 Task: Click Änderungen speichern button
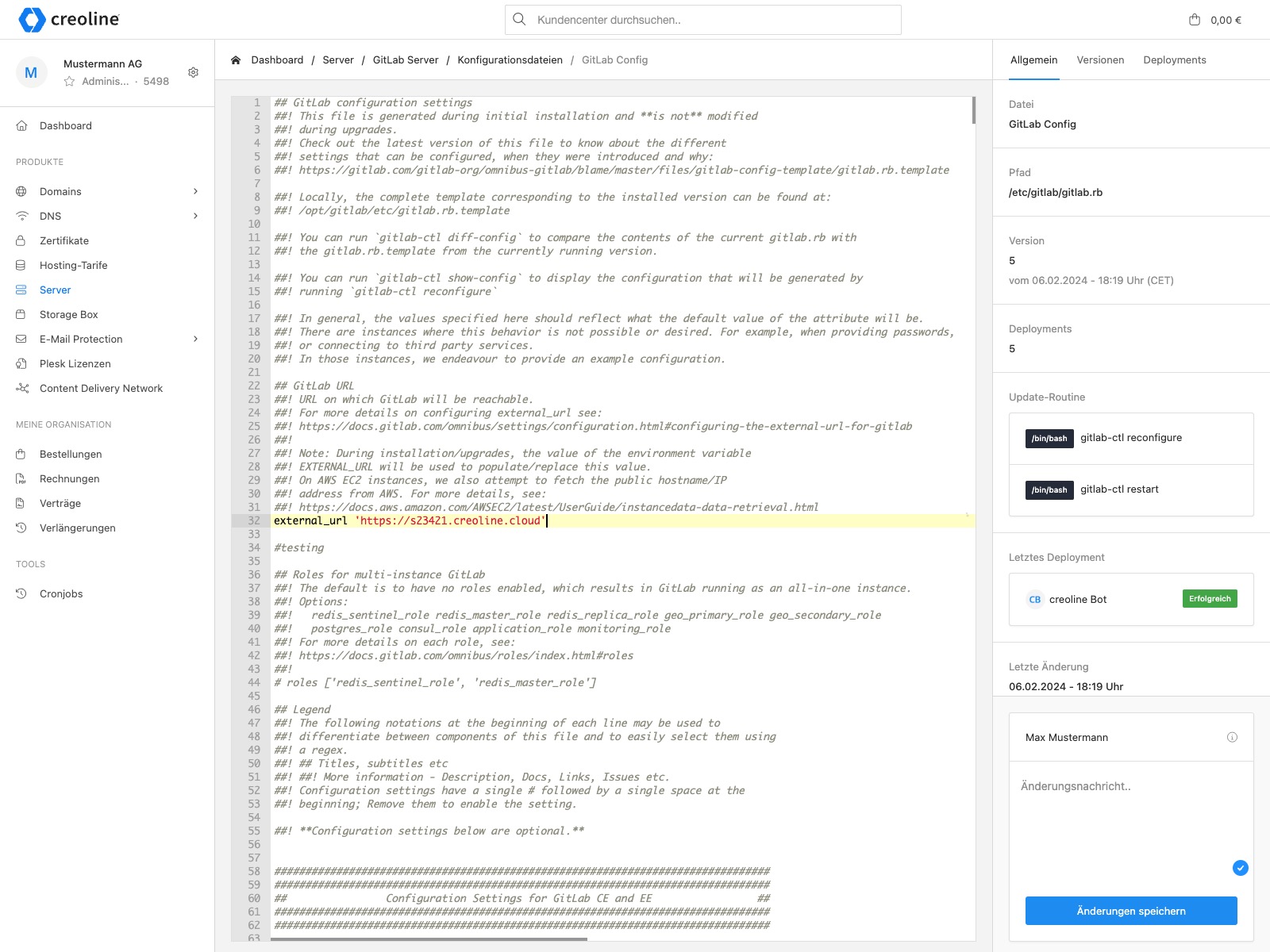pos(1131,911)
